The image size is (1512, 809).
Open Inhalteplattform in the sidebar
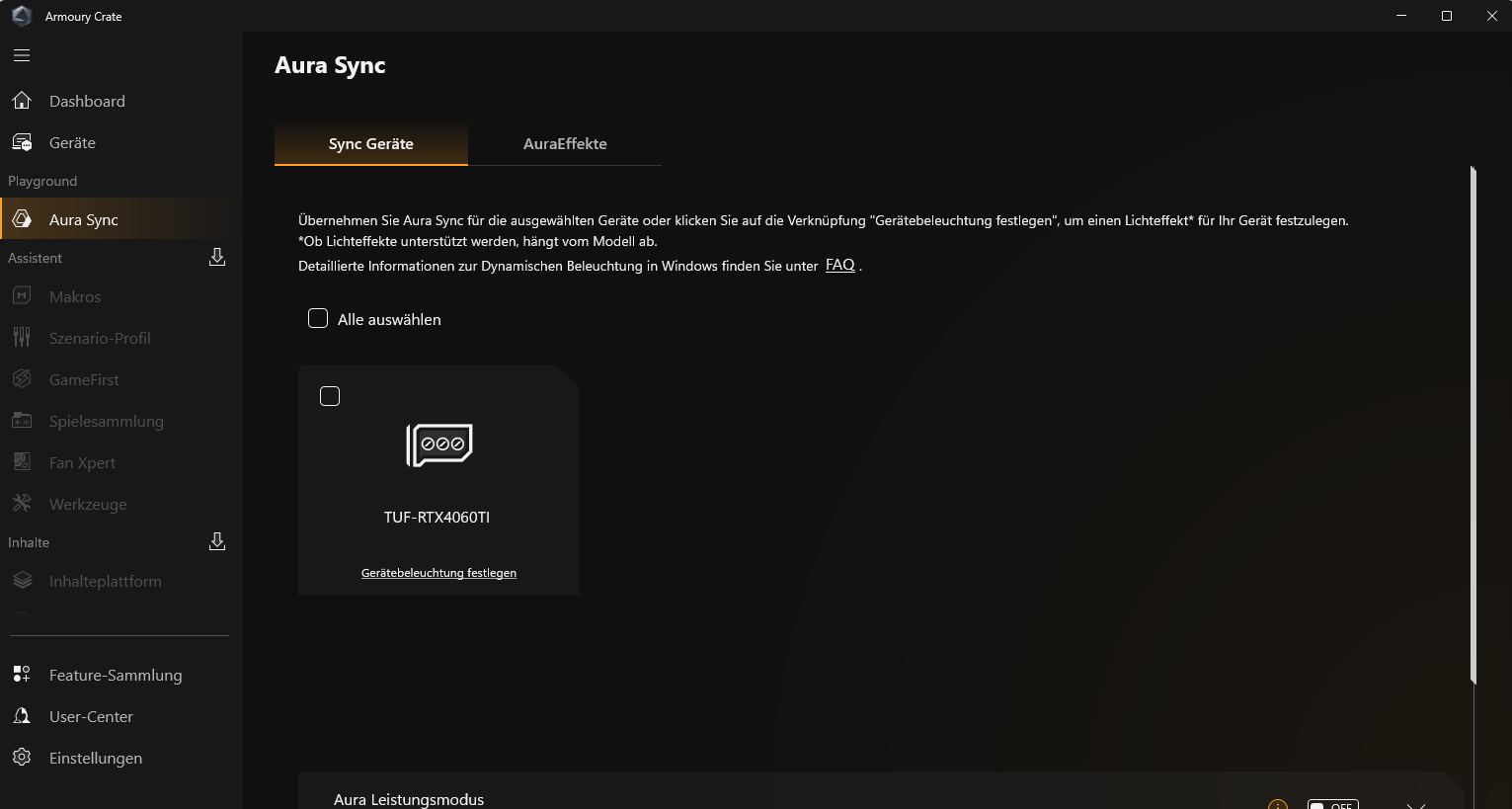(121, 581)
